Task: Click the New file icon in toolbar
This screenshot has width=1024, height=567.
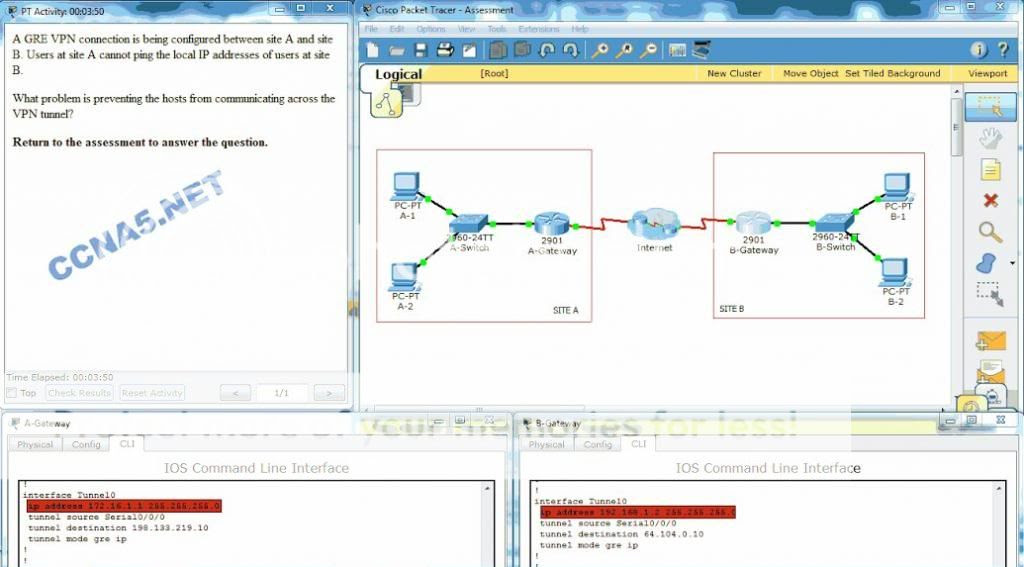Action: pos(373,50)
